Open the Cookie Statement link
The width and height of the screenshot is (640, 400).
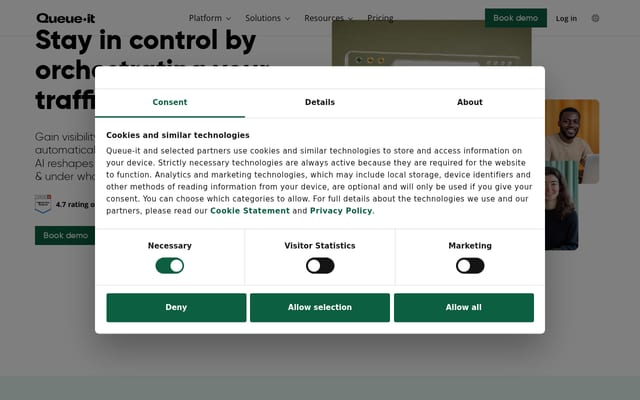coord(250,211)
